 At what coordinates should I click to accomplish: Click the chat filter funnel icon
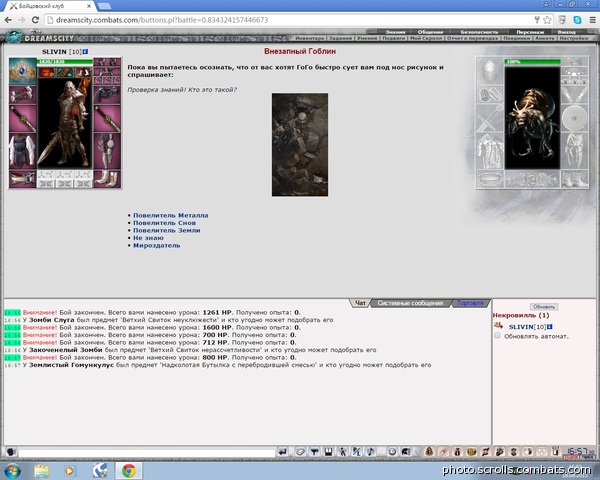tap(314, 452)
